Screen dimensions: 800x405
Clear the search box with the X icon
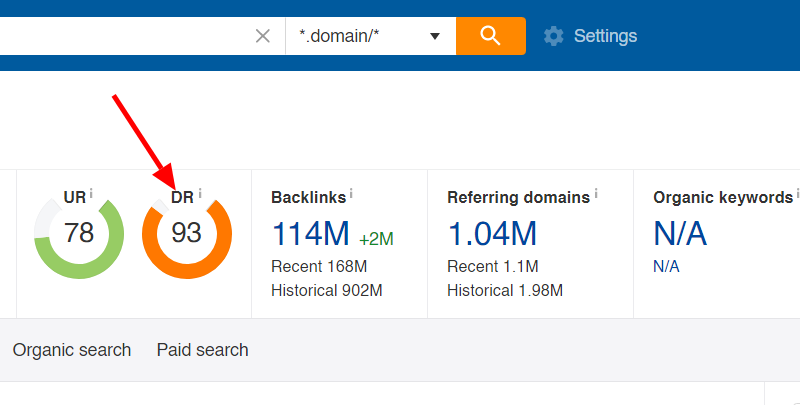pos(263,36)
